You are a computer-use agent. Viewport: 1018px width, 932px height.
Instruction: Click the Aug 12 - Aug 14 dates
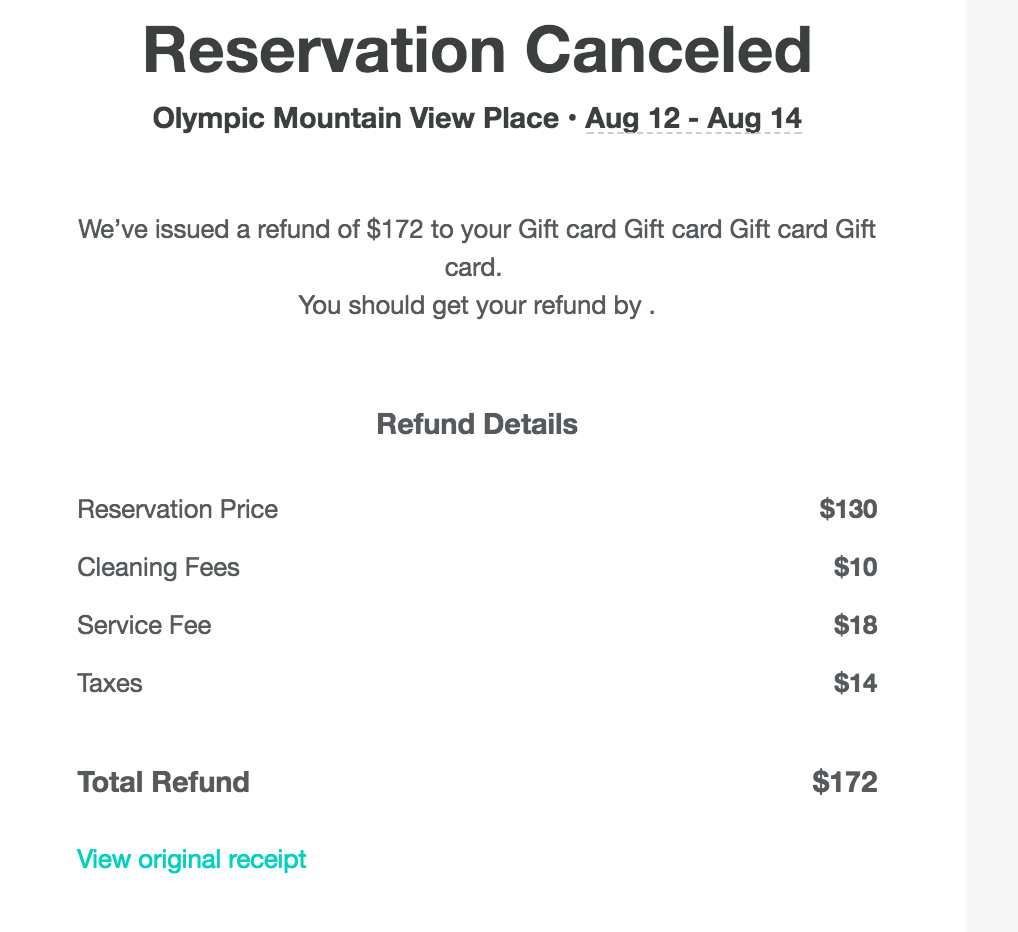(x=693, y=119)
